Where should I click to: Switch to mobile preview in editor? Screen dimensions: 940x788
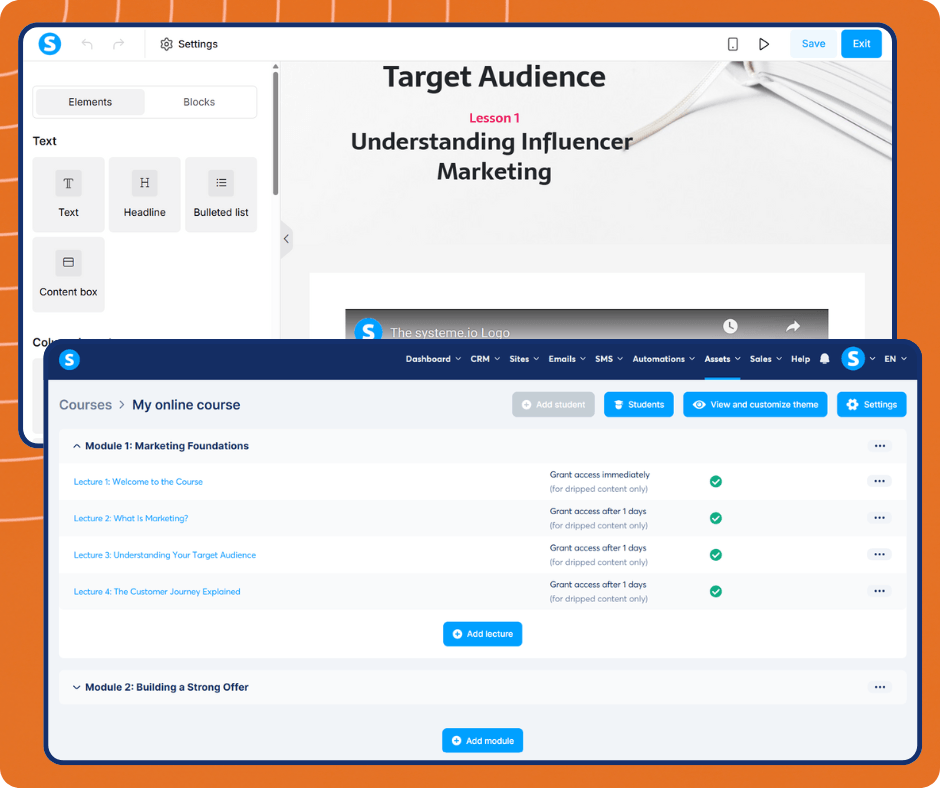point(733,44)
